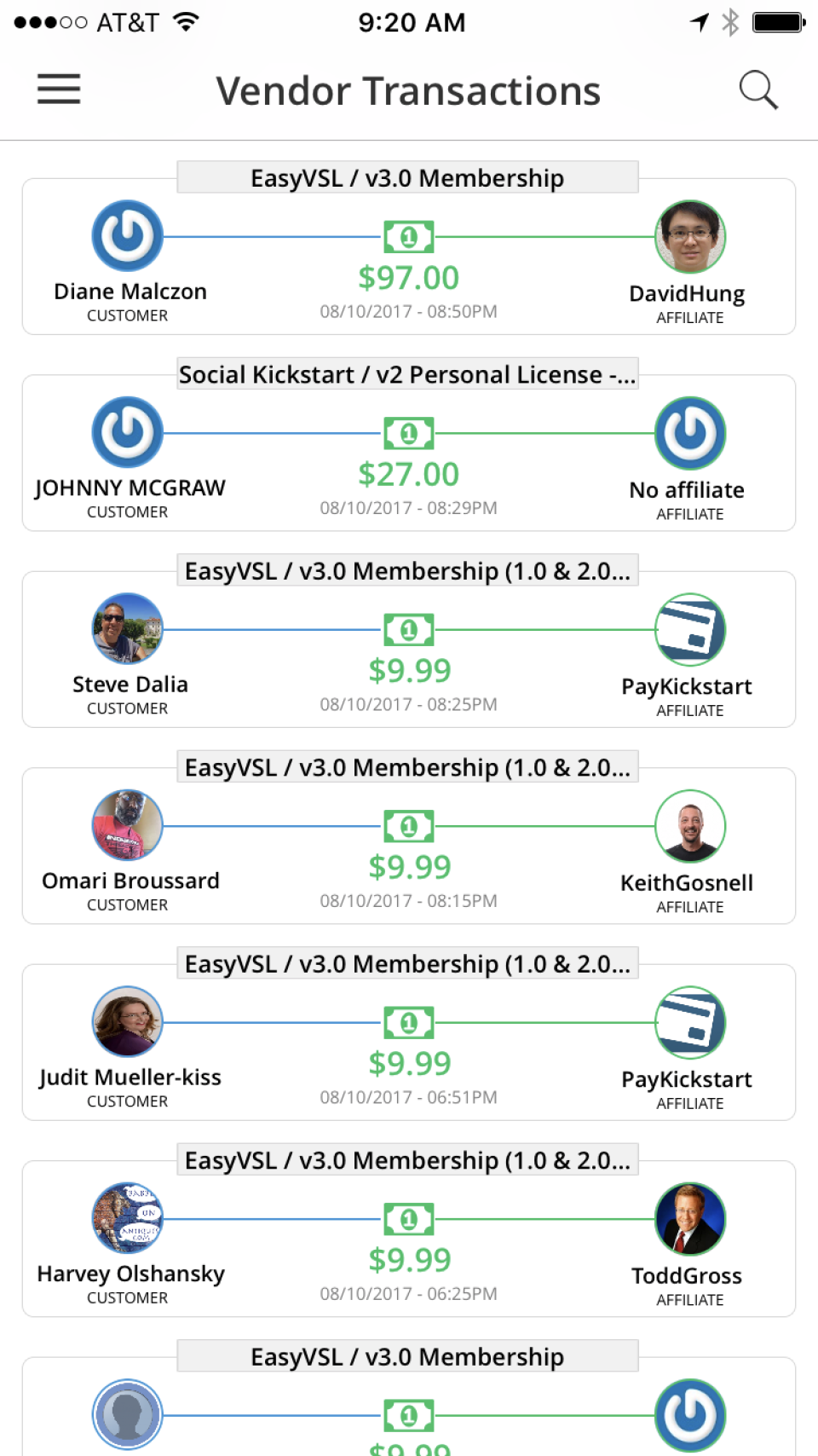Tap the PayKickstart credit card affiliate icon for Steve Dalia
Viewport: 818px width, 1456px height.
click(x=689, y=629)
